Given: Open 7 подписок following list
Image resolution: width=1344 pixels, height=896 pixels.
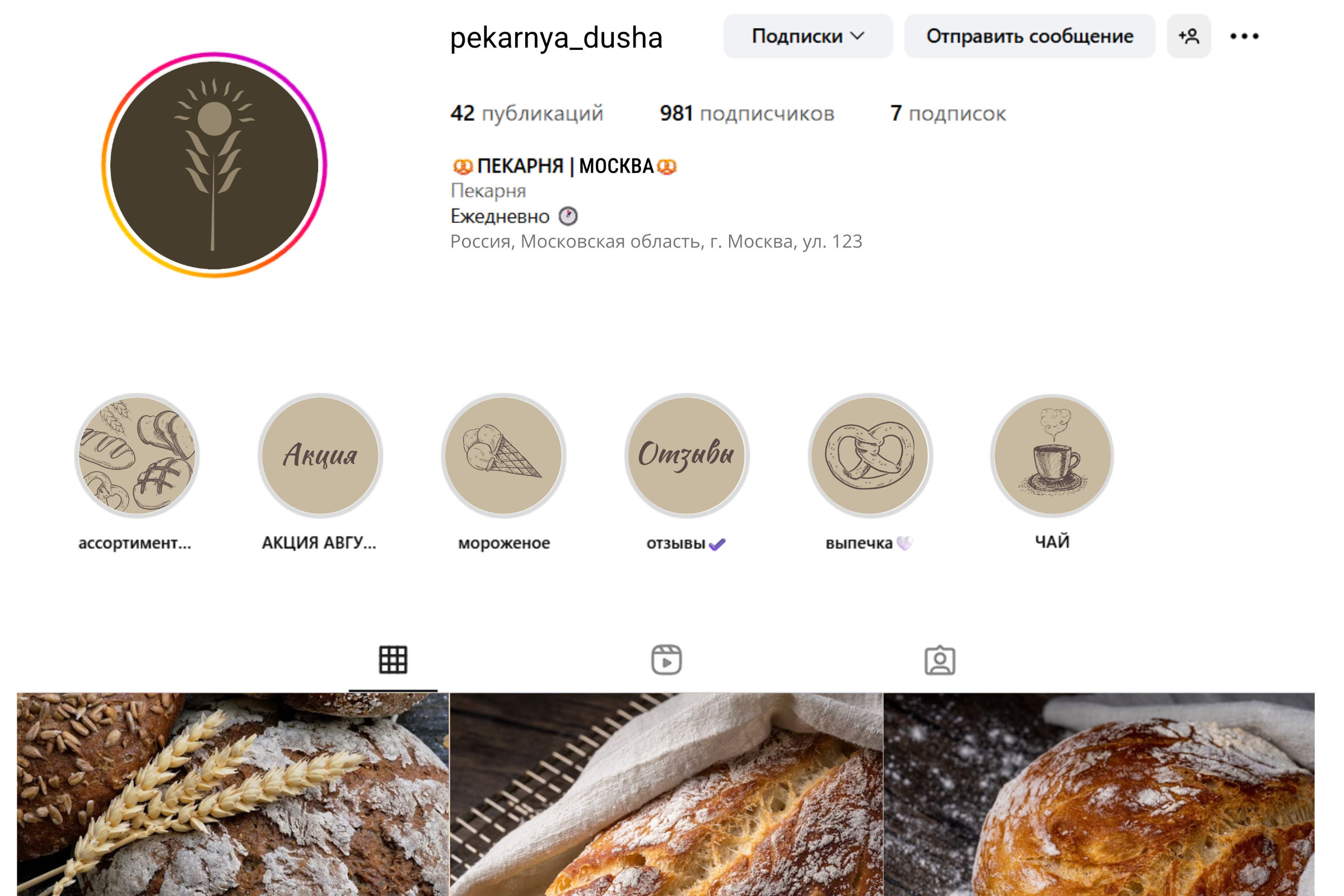Looking at the screenshot, I should coord(948,113).
